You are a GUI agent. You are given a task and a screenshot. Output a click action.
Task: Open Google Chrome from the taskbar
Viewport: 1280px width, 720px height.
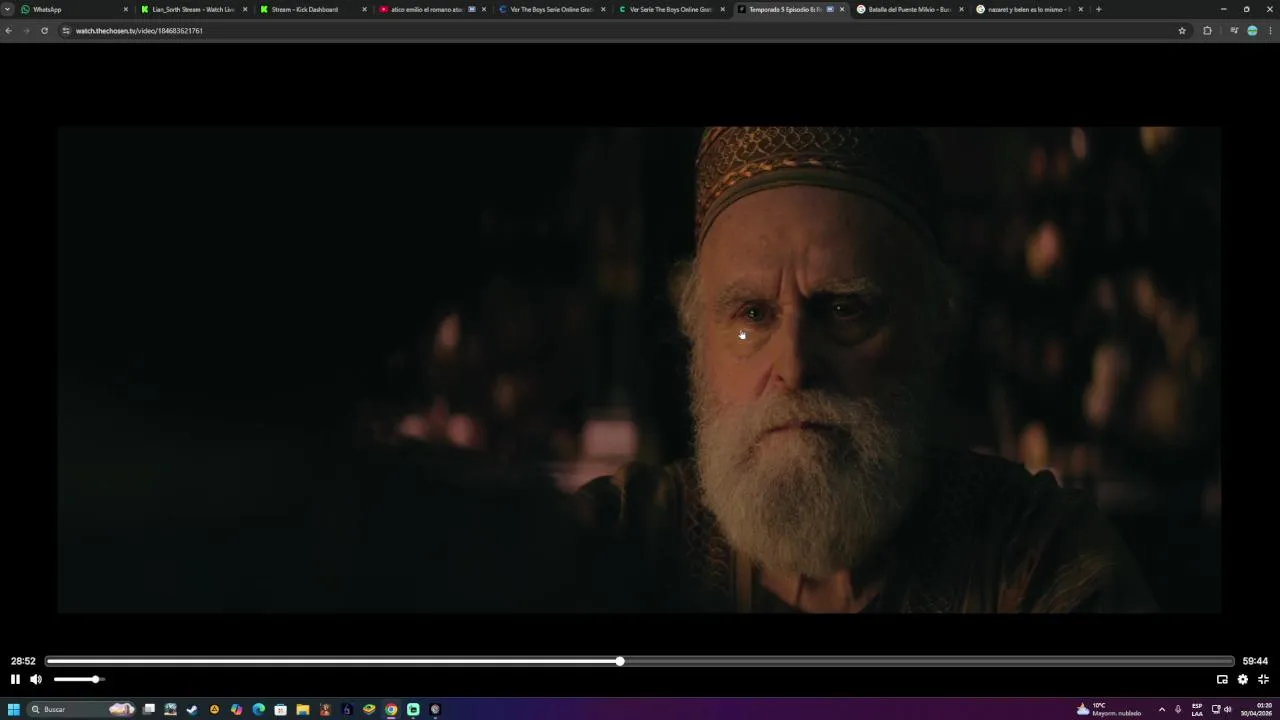tap(391, 709)
